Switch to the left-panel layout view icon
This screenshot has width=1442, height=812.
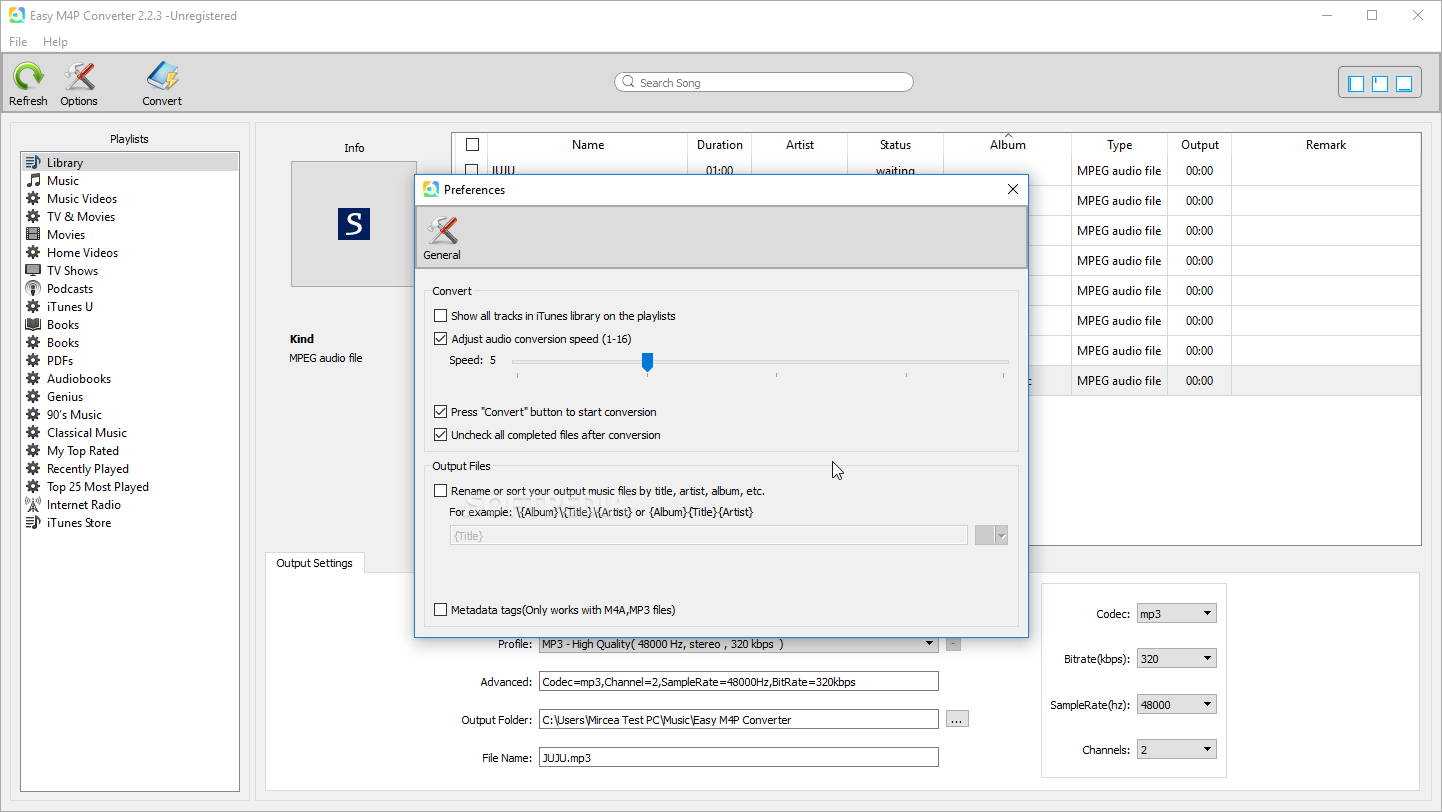(1356, 84)
